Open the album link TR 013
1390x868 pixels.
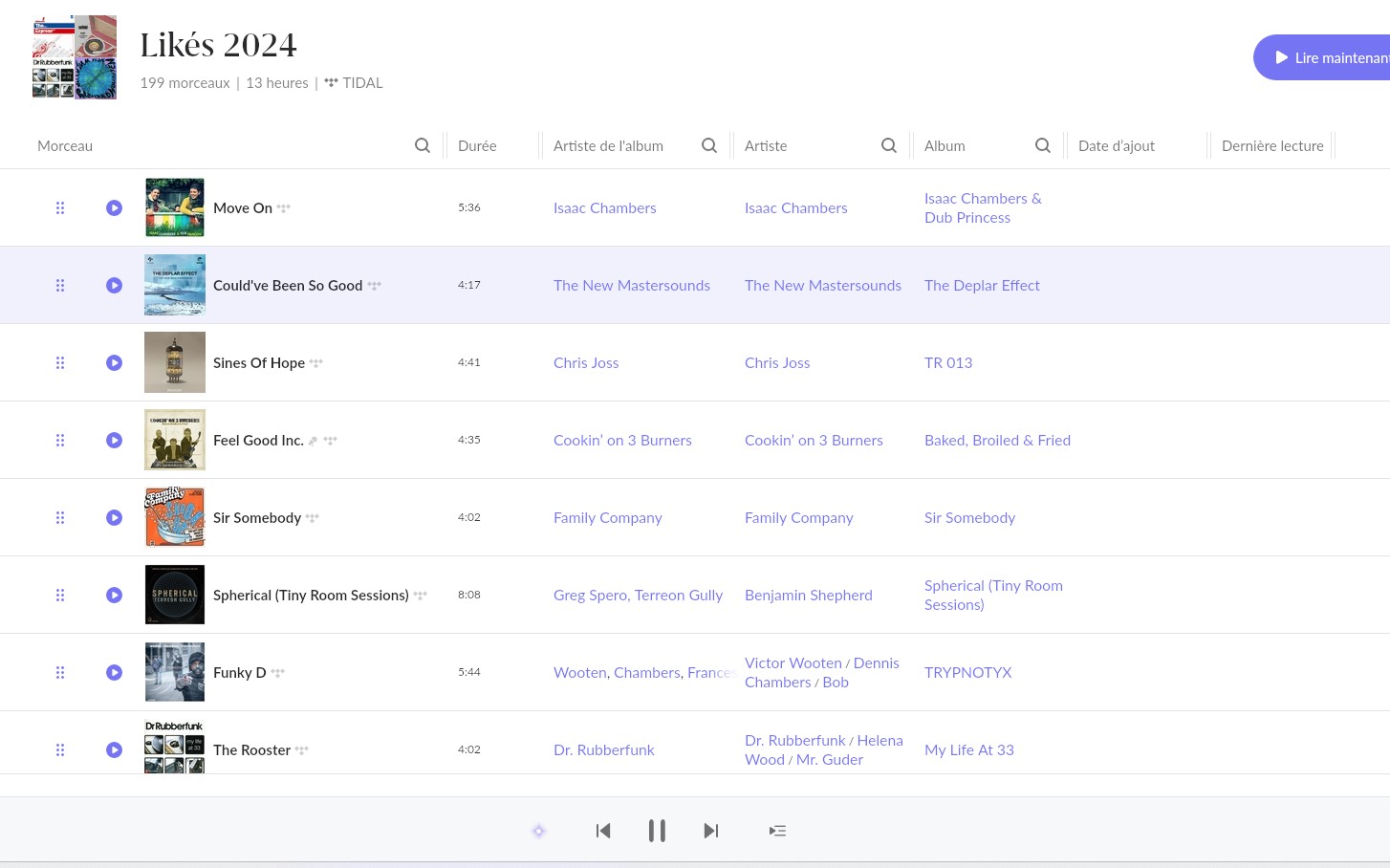click(948, 362)
